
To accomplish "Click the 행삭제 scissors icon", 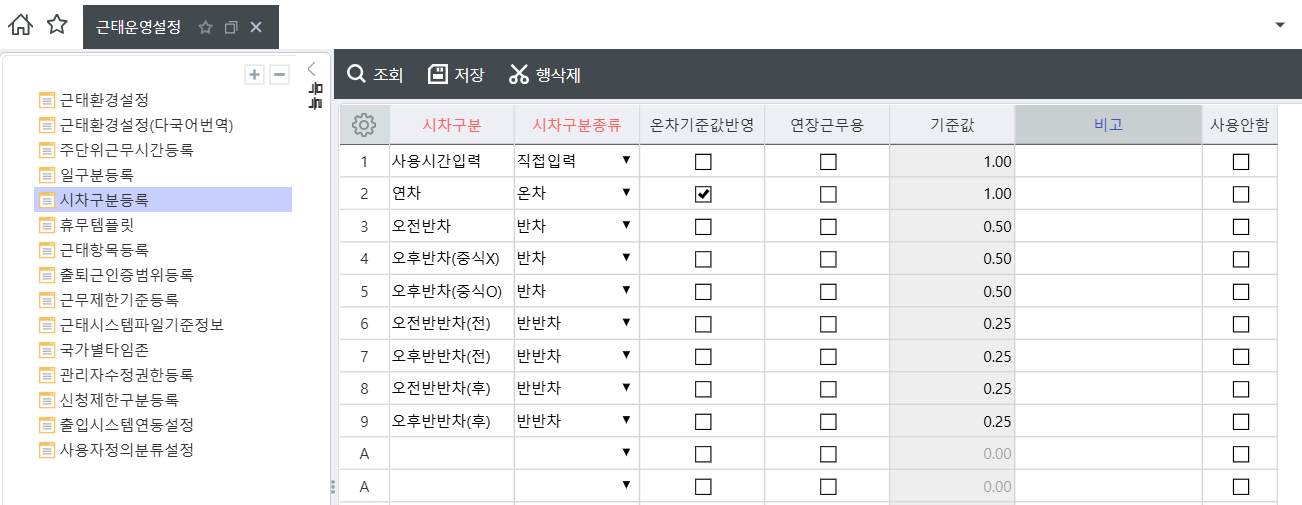I will [518, 74].
